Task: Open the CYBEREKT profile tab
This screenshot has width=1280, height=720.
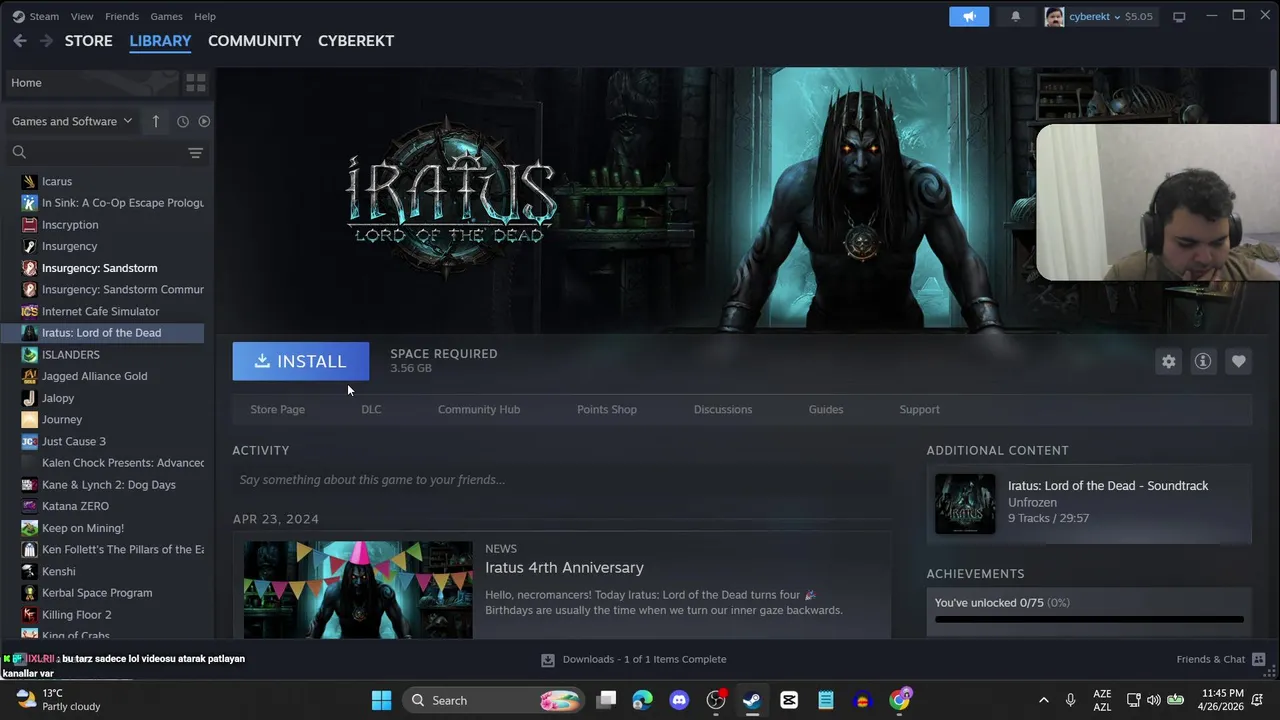Action: (356, 41)
